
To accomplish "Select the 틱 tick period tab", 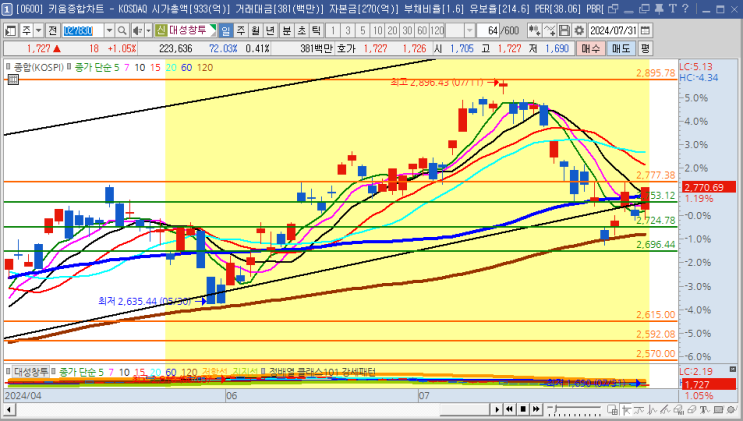I will coord(316,30).
